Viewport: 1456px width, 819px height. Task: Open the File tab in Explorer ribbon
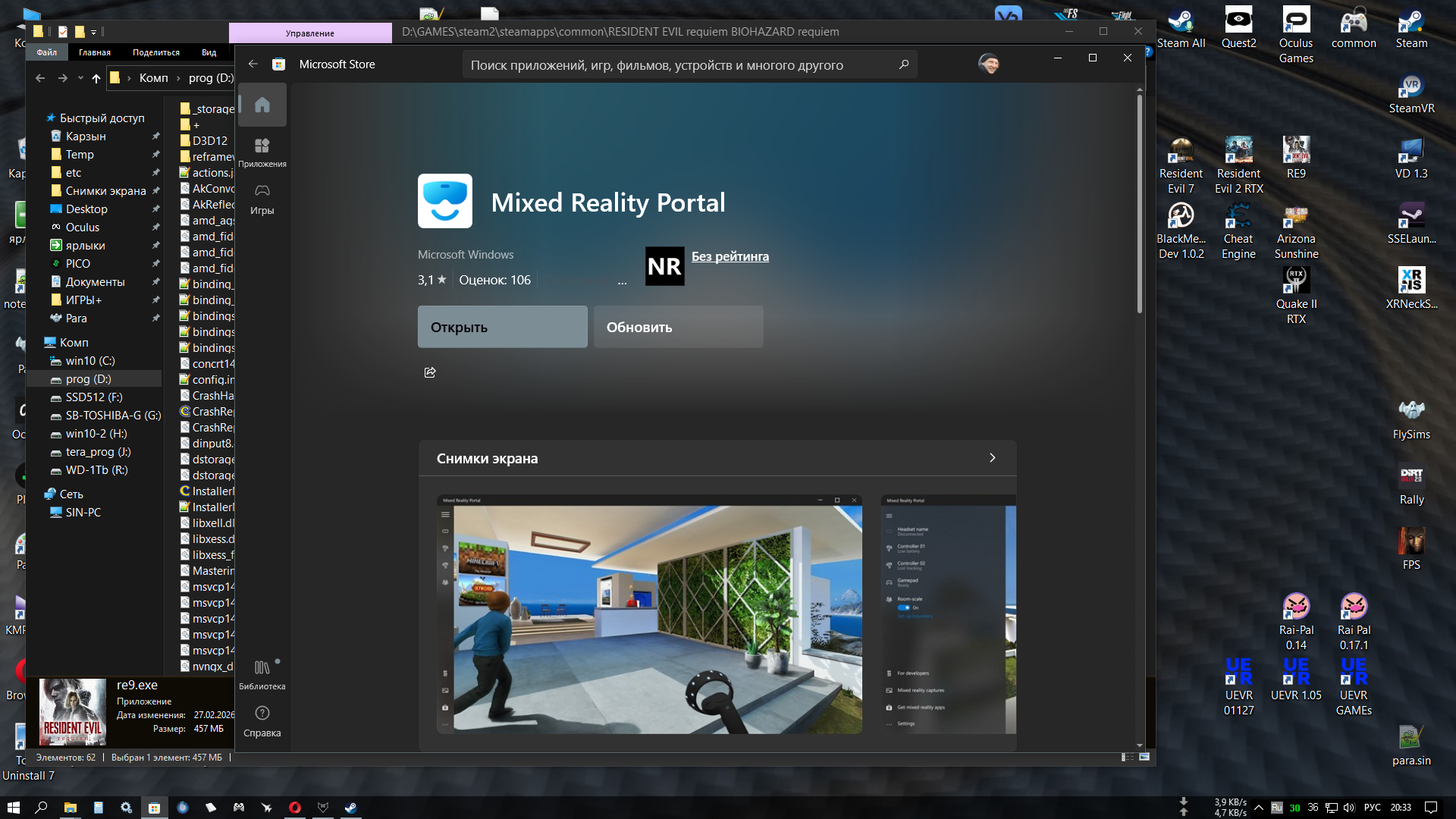pyautogui.click(x=46, y=52)
